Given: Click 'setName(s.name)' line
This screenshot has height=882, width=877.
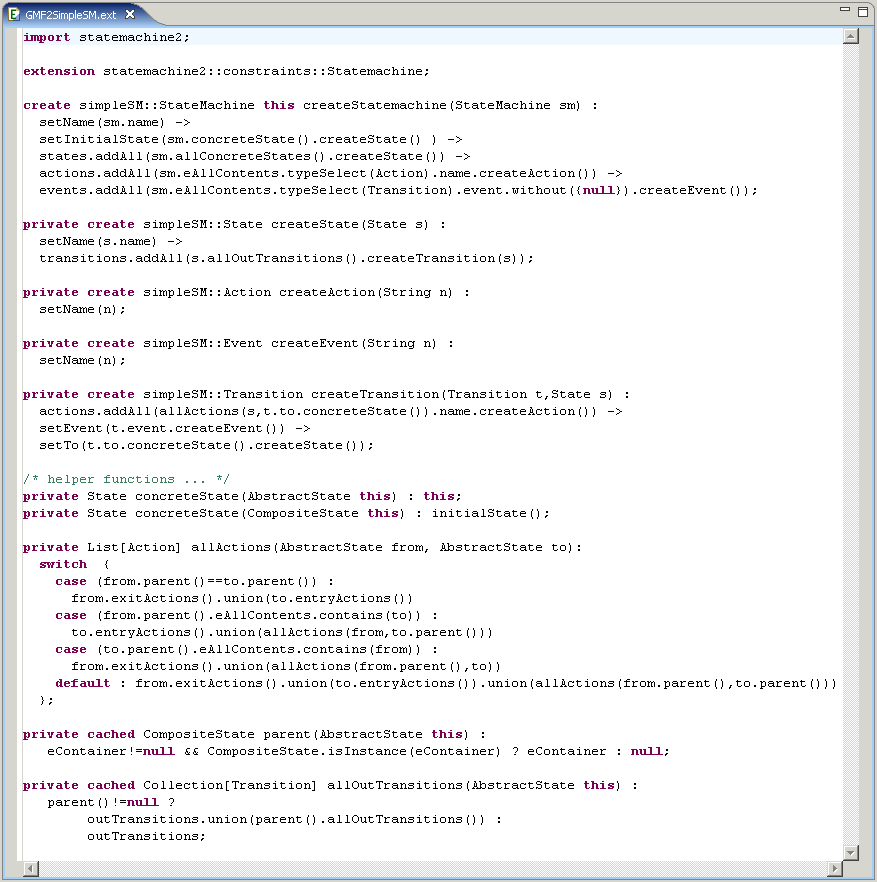Looking at the screenshot, I should [x=111, y=241].
